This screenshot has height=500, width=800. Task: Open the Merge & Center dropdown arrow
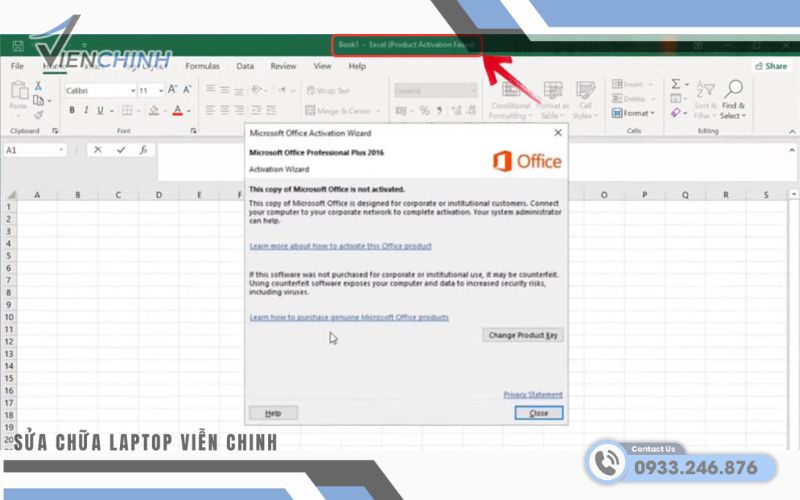point(379,111)
